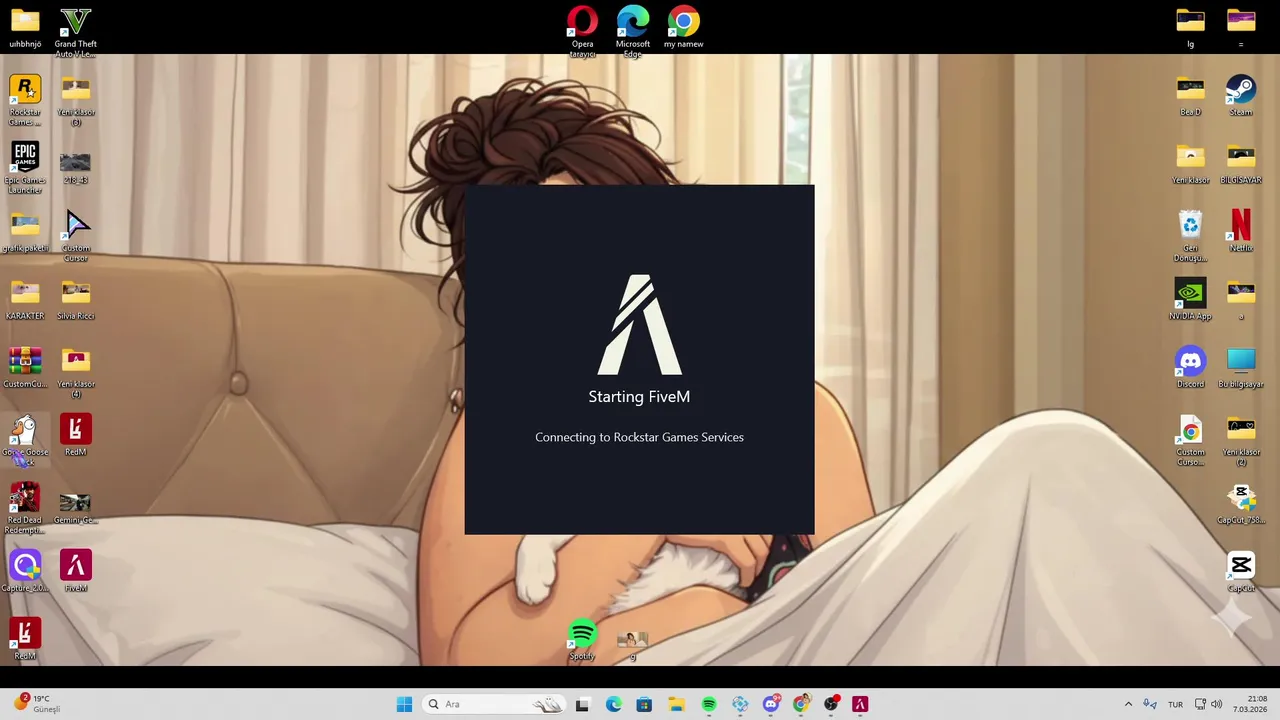The image size is (1280, 720).
Task: Launch Rockstar Games Launcher shortcut
Action: (25, 100)
